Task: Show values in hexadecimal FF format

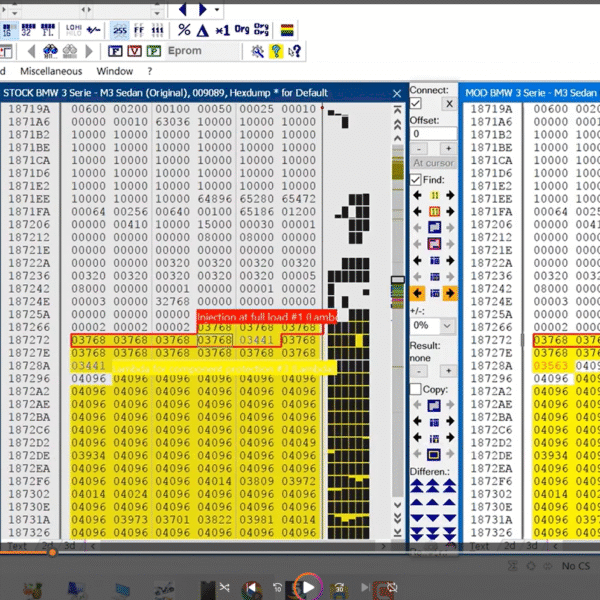Action: [139, 30]
